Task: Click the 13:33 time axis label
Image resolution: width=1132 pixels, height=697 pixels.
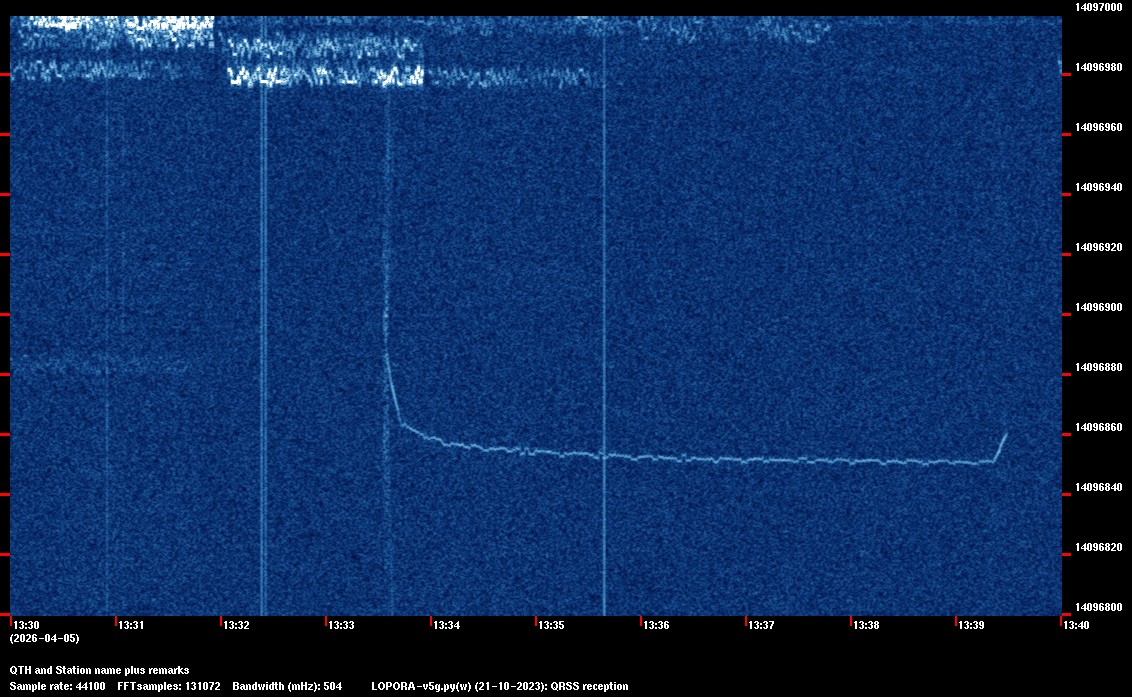Action: [341, 625]
